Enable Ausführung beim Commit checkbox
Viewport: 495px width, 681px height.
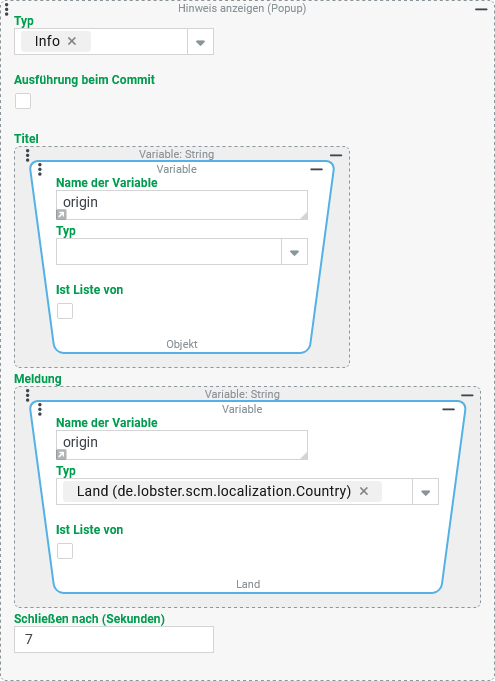(23, 101)
